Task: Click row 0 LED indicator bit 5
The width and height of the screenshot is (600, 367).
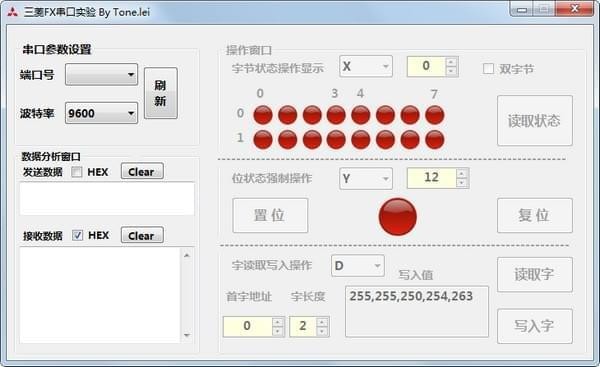Action: pos(385,115)
